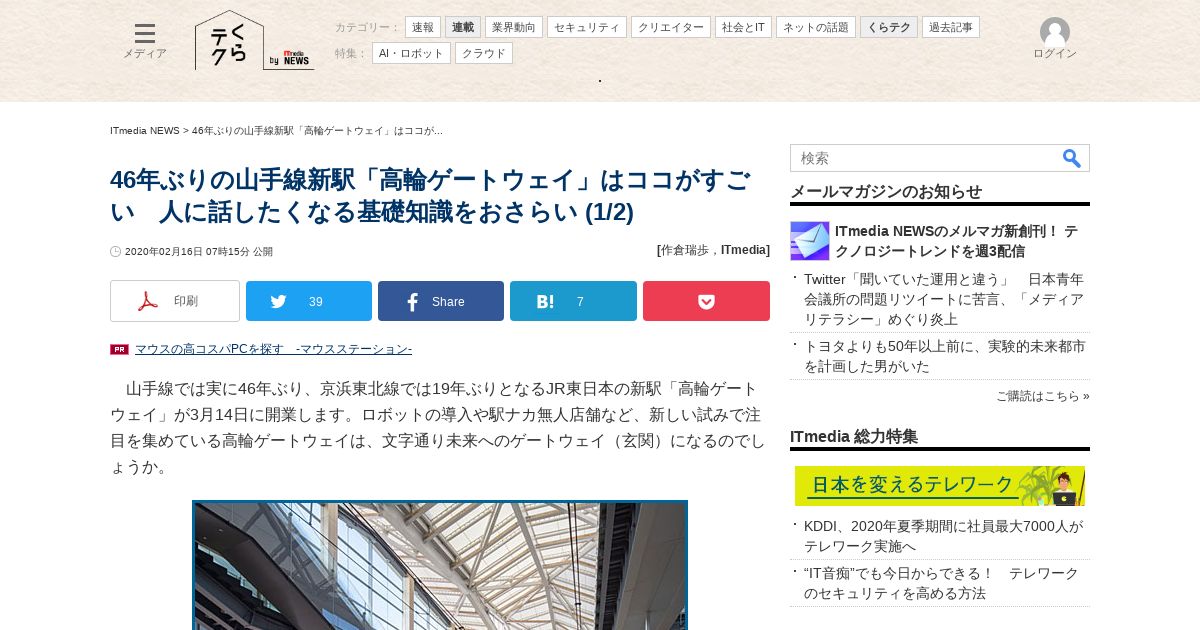Image resolution: width=1200 pixels, height=630 pixels.
Task: Click the station roof article photo
Action: pyautogui.click(x=440, y=565)
